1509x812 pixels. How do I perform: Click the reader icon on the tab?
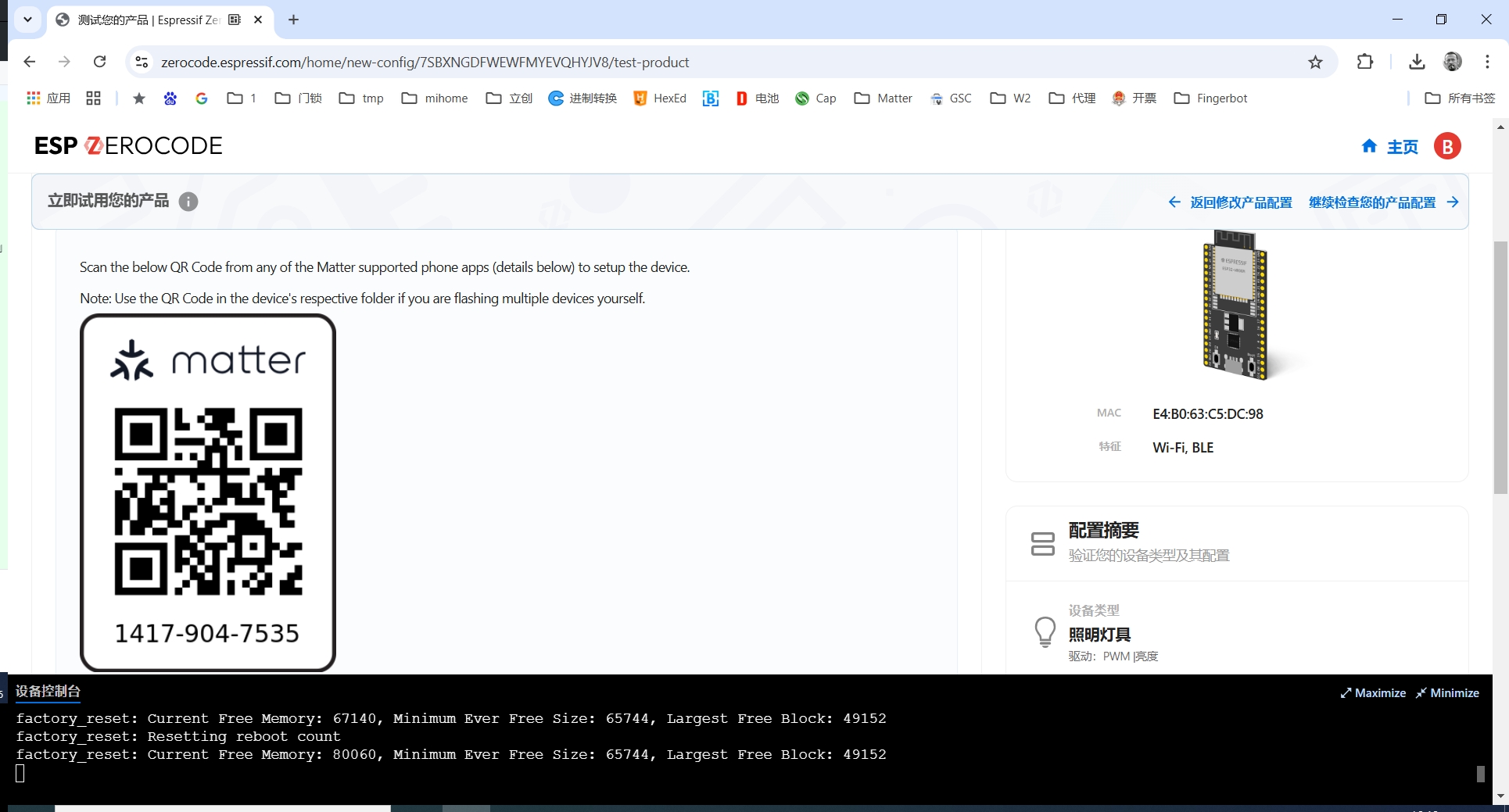pos(235,20)
